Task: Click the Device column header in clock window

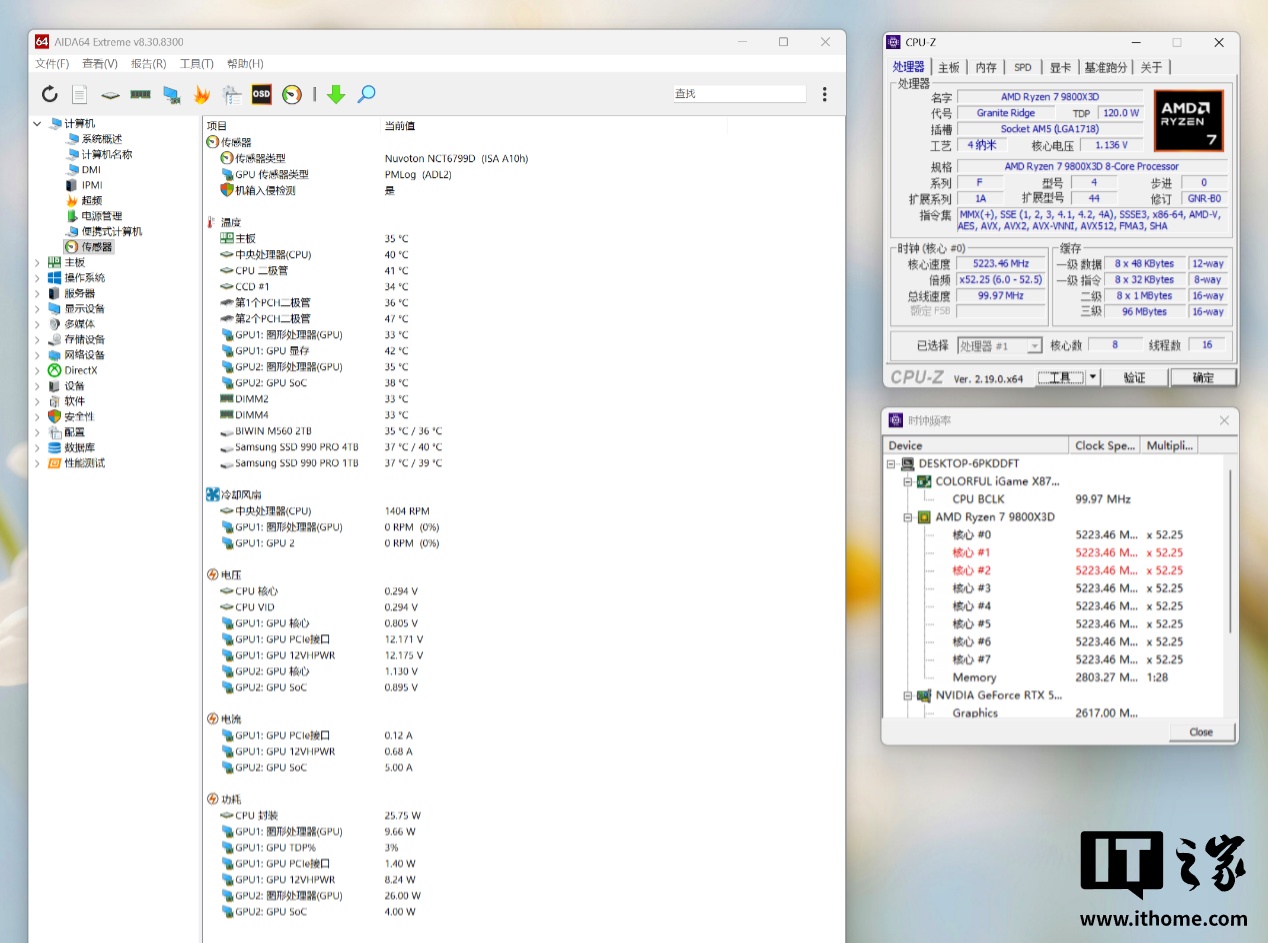Action: click(977, 445)
